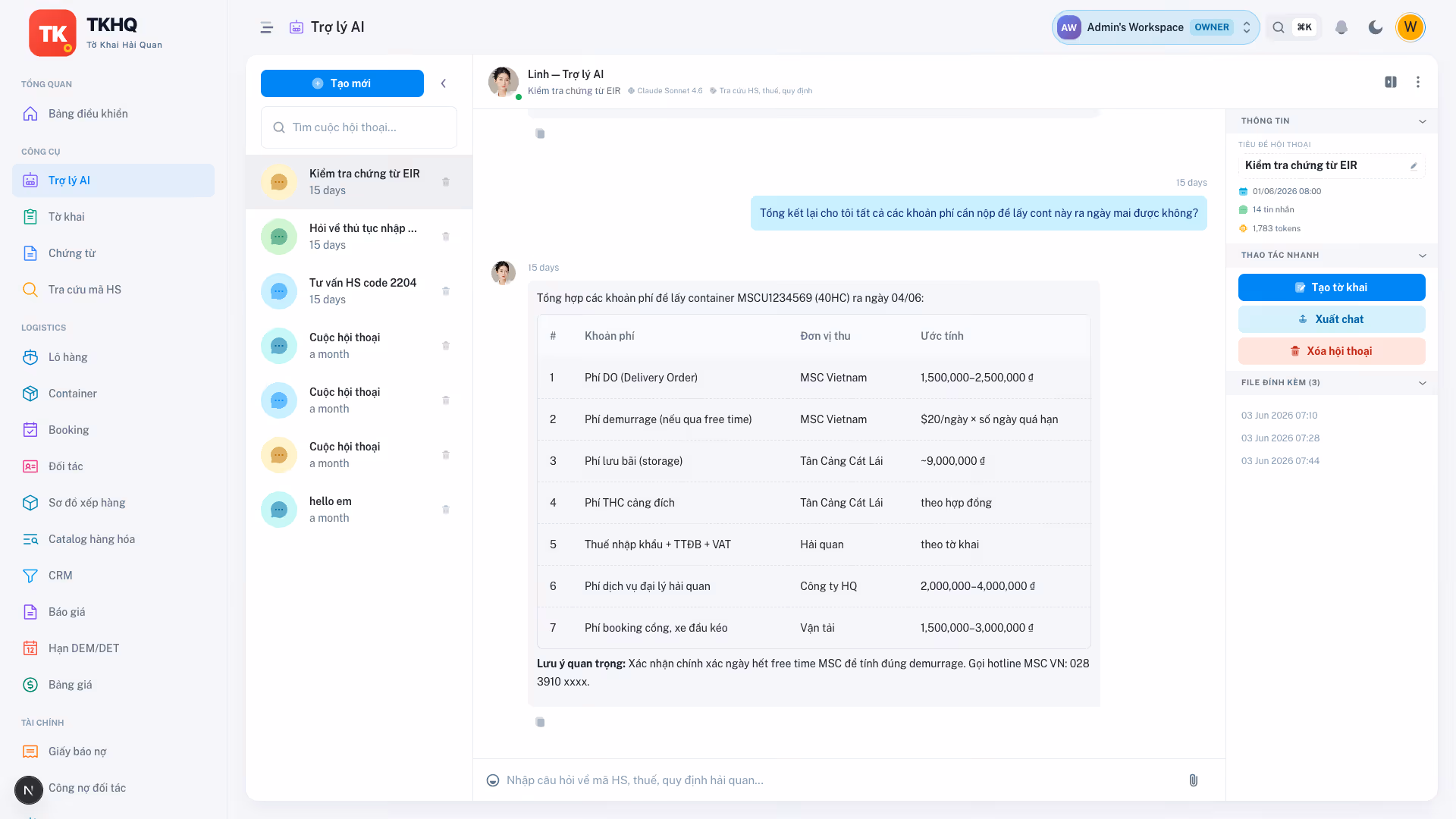Click the attachment paperclip icon
The width and height of the screenshot is (1456, 819).
[1193, 780]
